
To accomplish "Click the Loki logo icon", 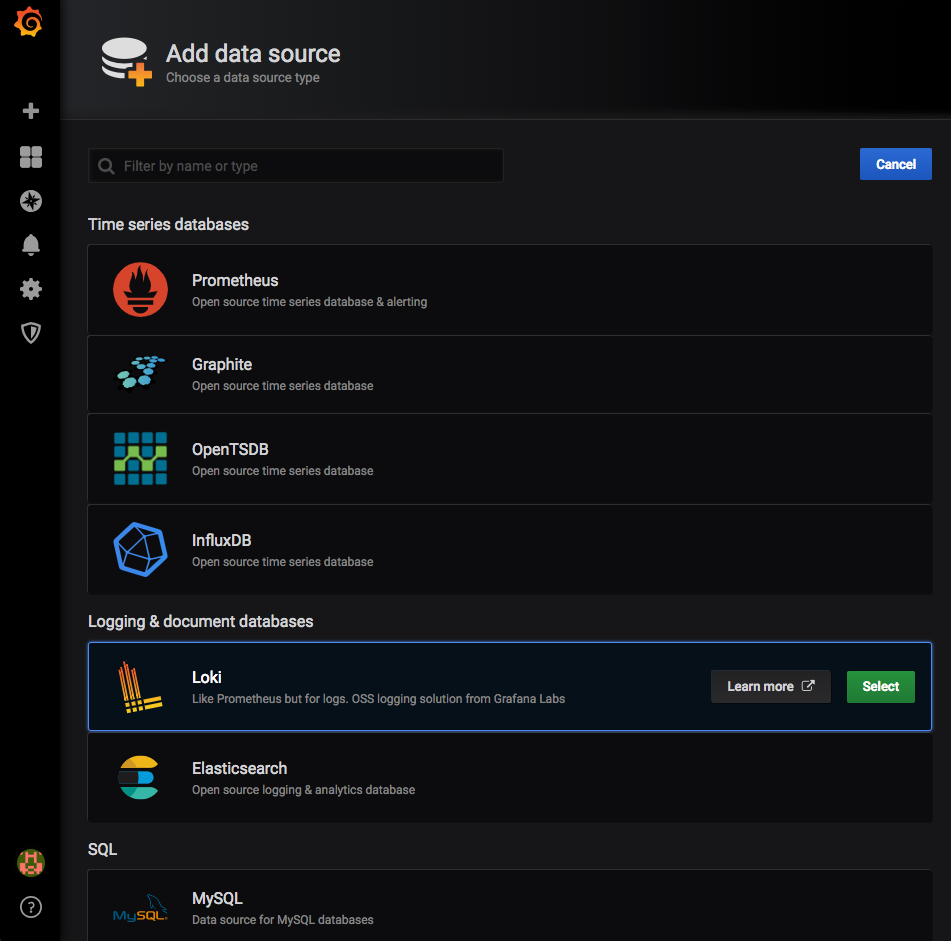I will tap(140, 687).
